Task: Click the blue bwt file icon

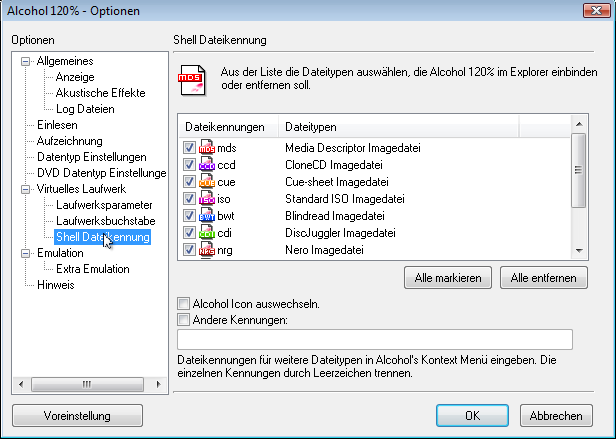Action: click(x=207, y=216)
